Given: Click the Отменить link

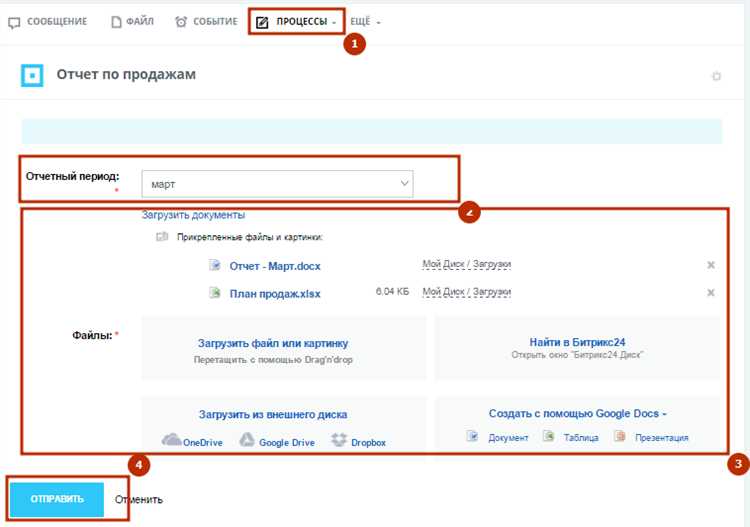Looking at the screenshot, I should point(139,499).
